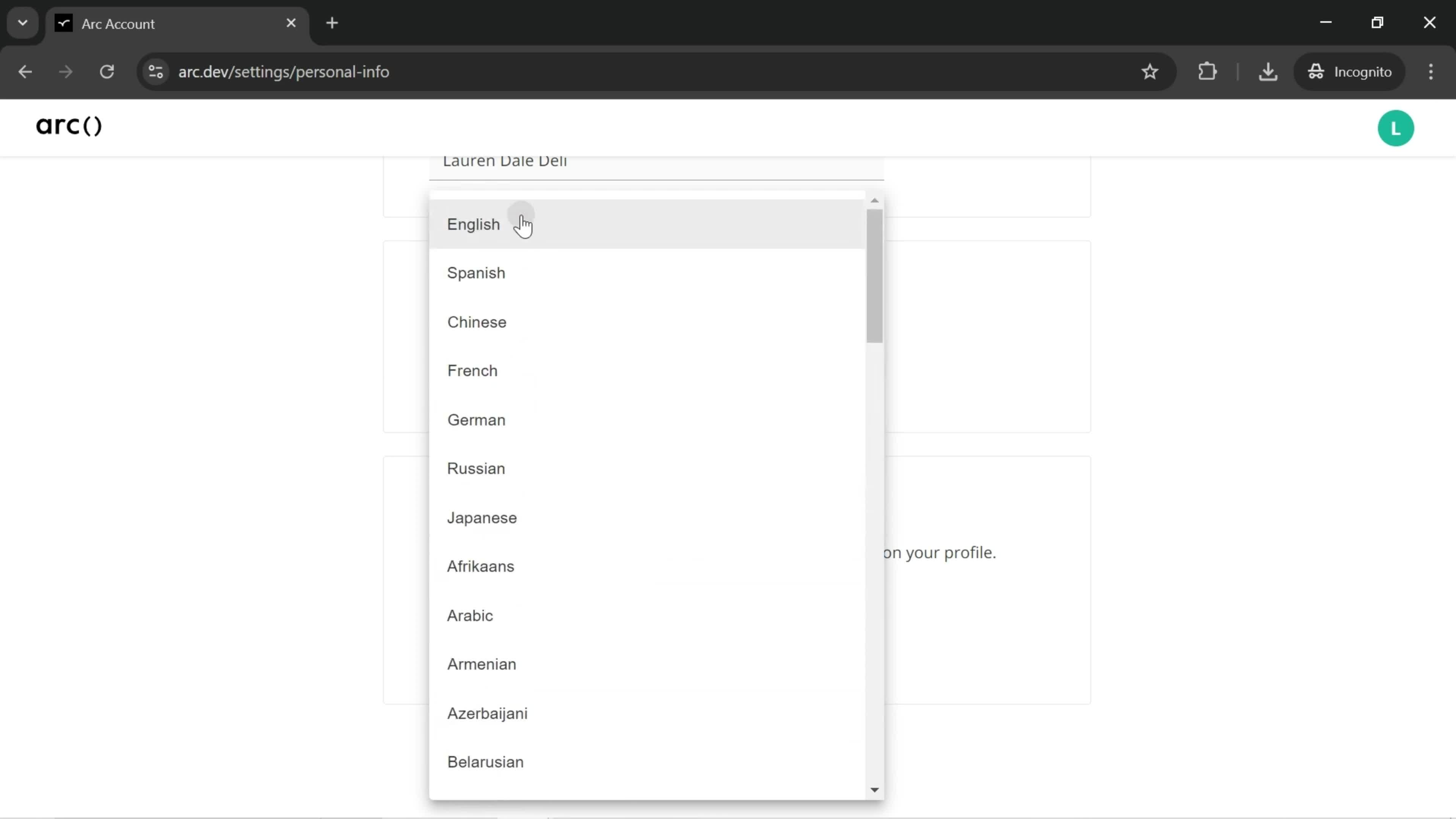Viewport: 1456px width, 819px height.
Task: Select Azerbaijani from language list
Action: pyautogui.click(x=487, y=713)
